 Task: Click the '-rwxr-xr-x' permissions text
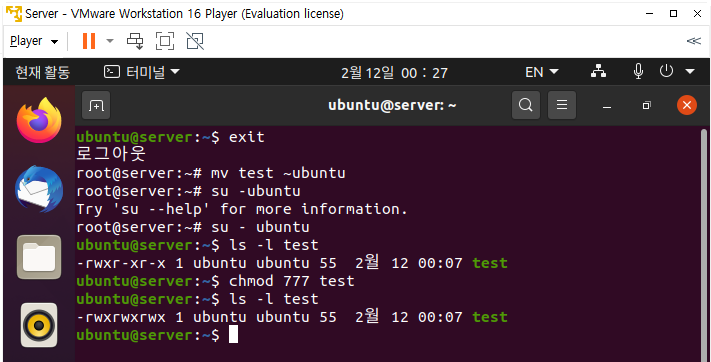click(121, 263)
